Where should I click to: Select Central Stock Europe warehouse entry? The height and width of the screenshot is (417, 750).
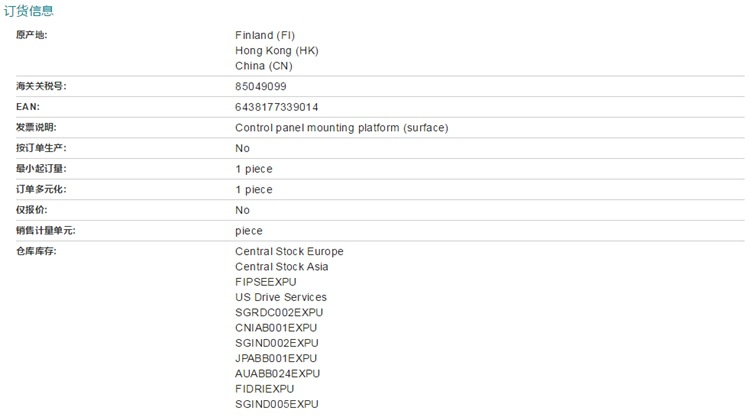(x=289, y=251)
